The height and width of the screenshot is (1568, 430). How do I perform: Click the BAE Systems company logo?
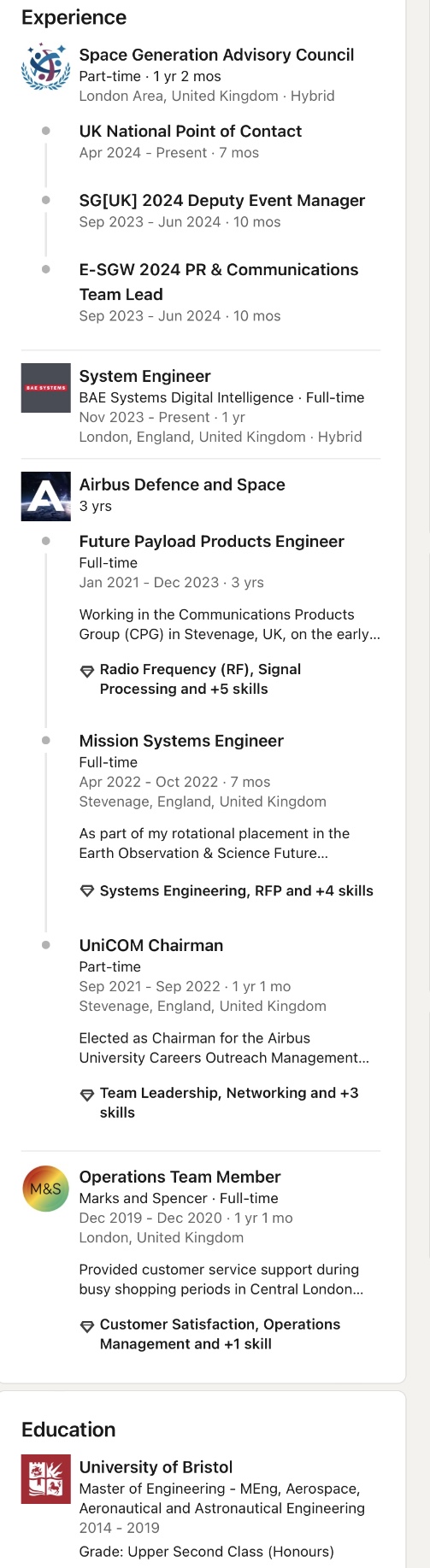[x=45, y=388]
